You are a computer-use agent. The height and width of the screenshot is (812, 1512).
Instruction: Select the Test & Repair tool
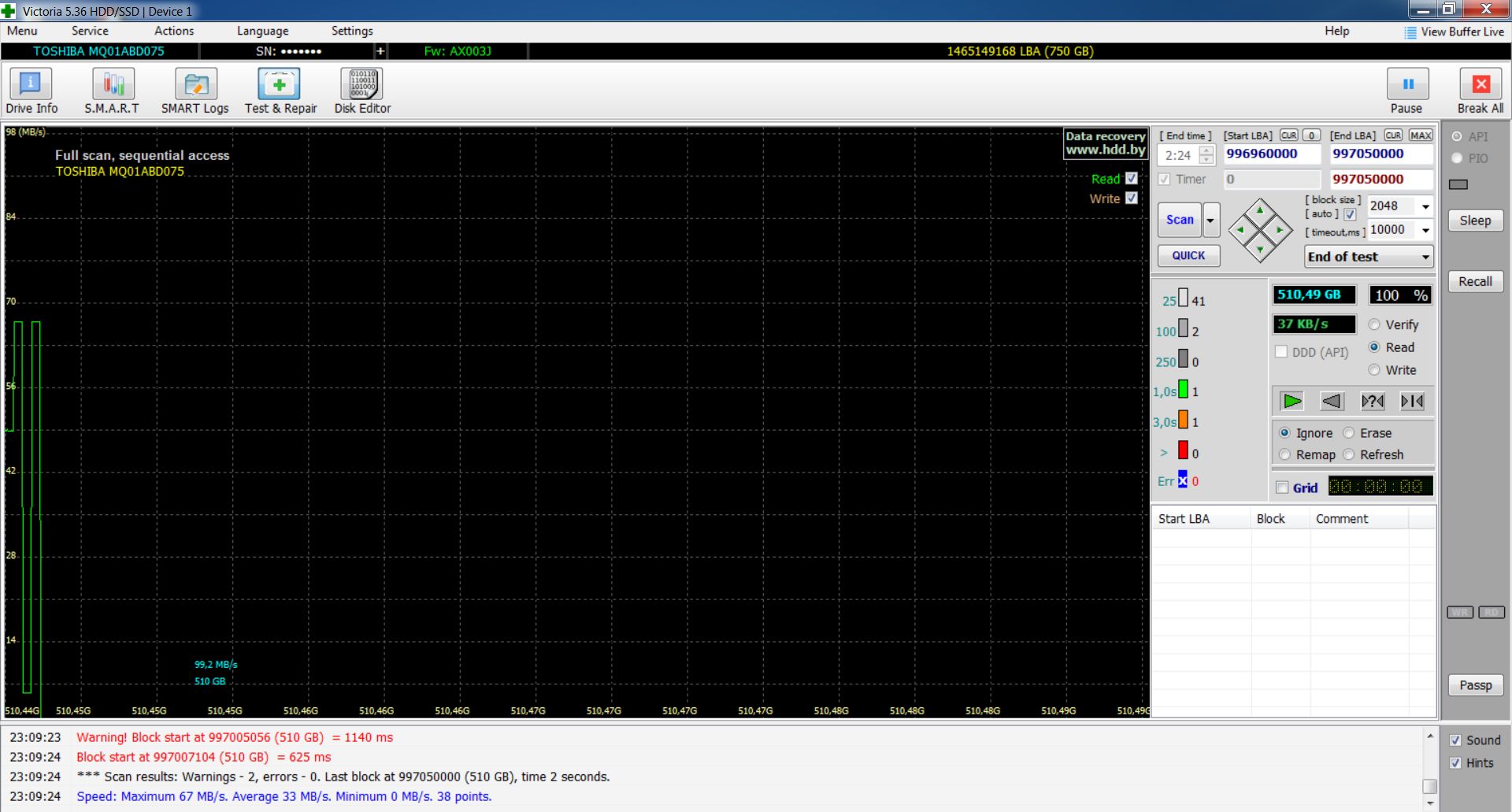click(x=280, y=91)
